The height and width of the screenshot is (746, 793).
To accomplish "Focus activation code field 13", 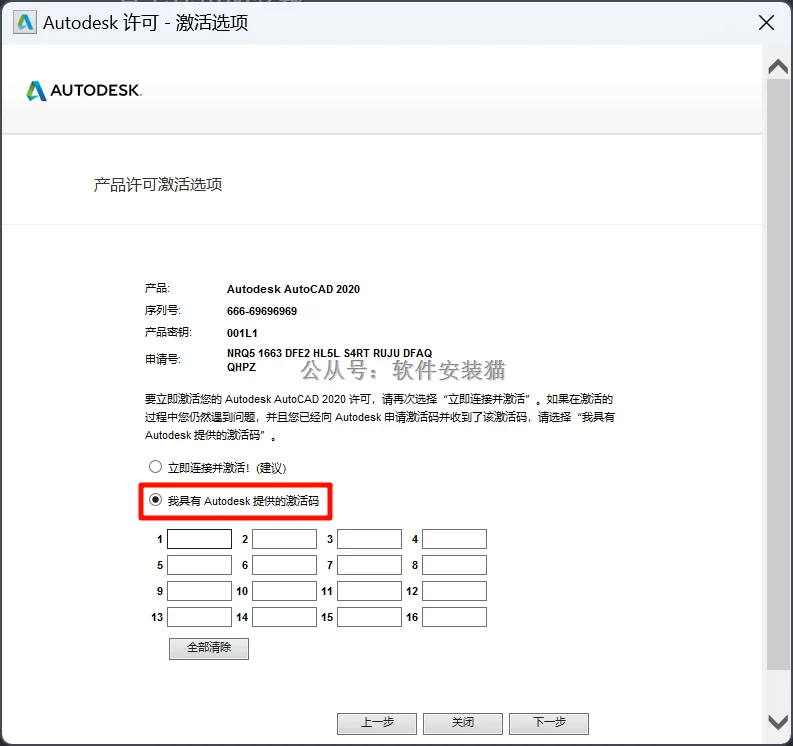I will tap(199, 617).
